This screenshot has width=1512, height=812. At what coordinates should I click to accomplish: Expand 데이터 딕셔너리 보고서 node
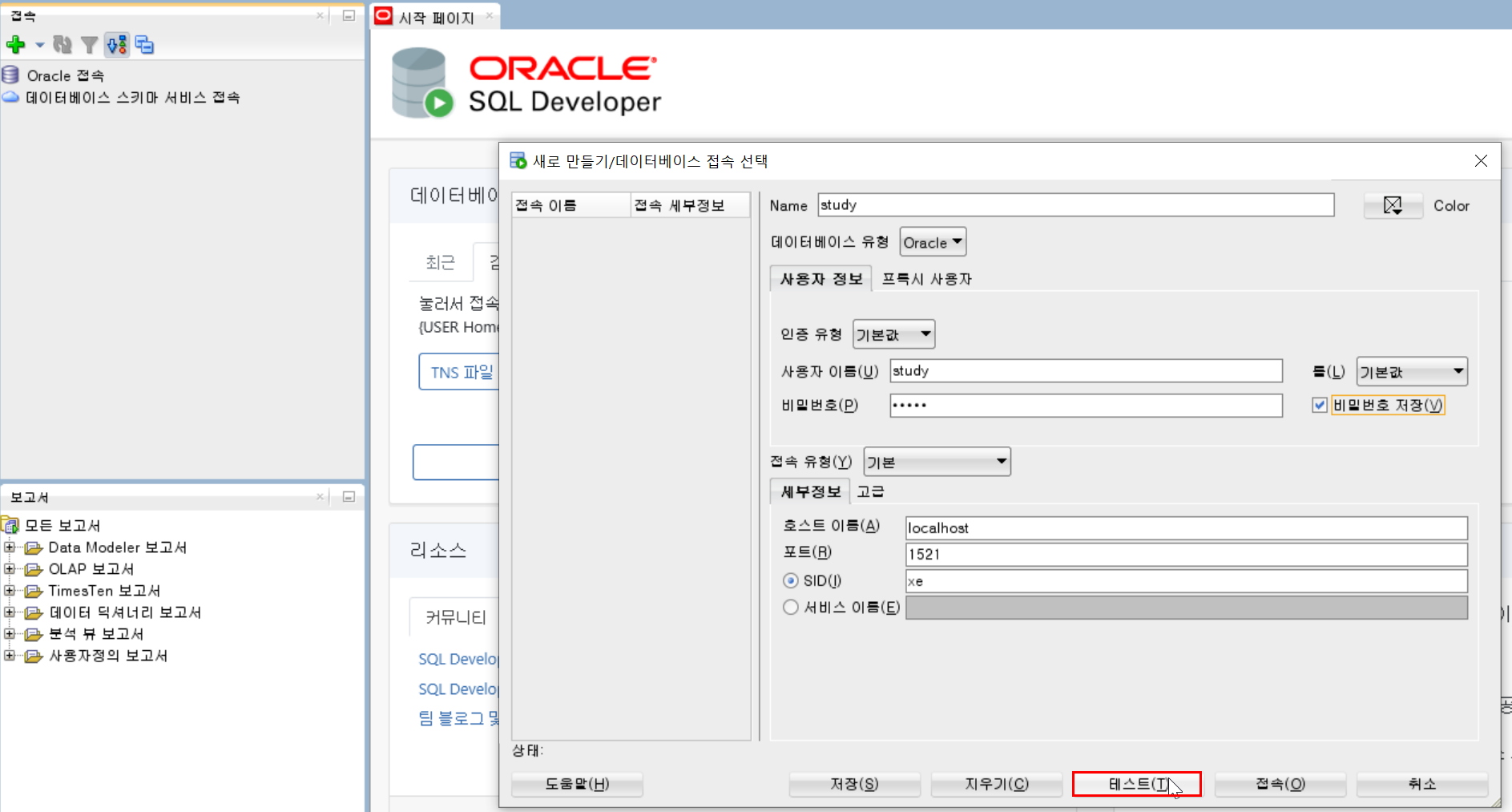(10, 612)
